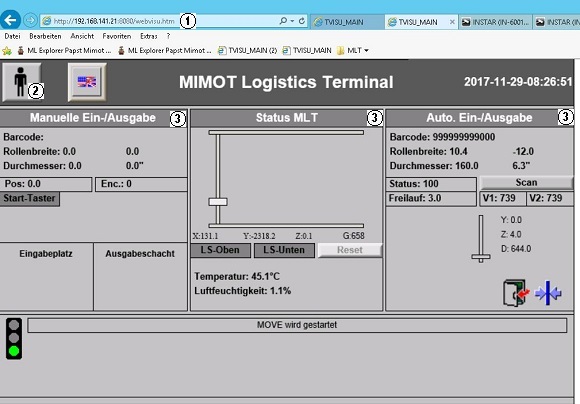Click the Auto. Ein-/Ausgabe header
Image resolution: width=580 pixels, height=404 pixels.
[479, 118]
